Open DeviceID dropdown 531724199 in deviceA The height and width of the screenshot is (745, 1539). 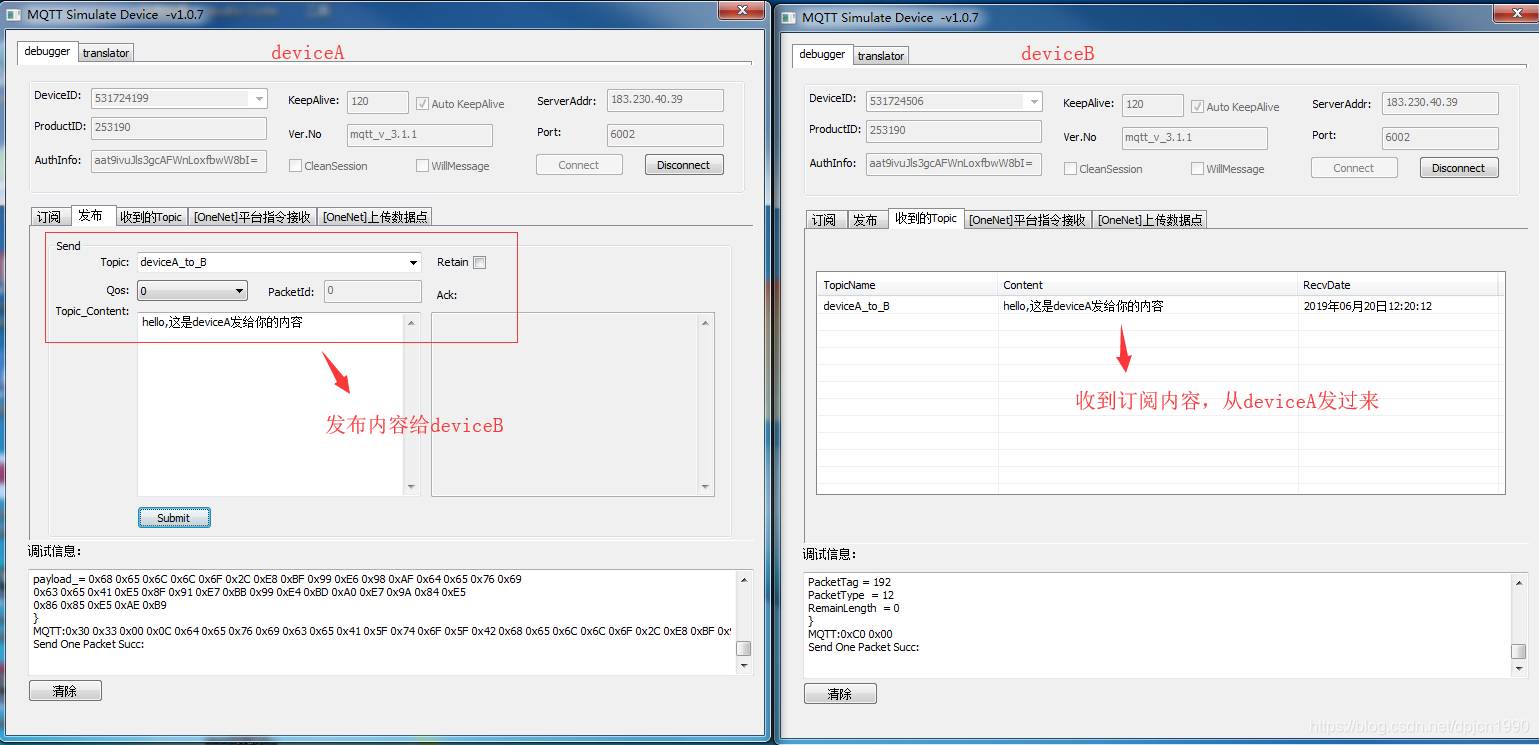(x=259, y=98)
